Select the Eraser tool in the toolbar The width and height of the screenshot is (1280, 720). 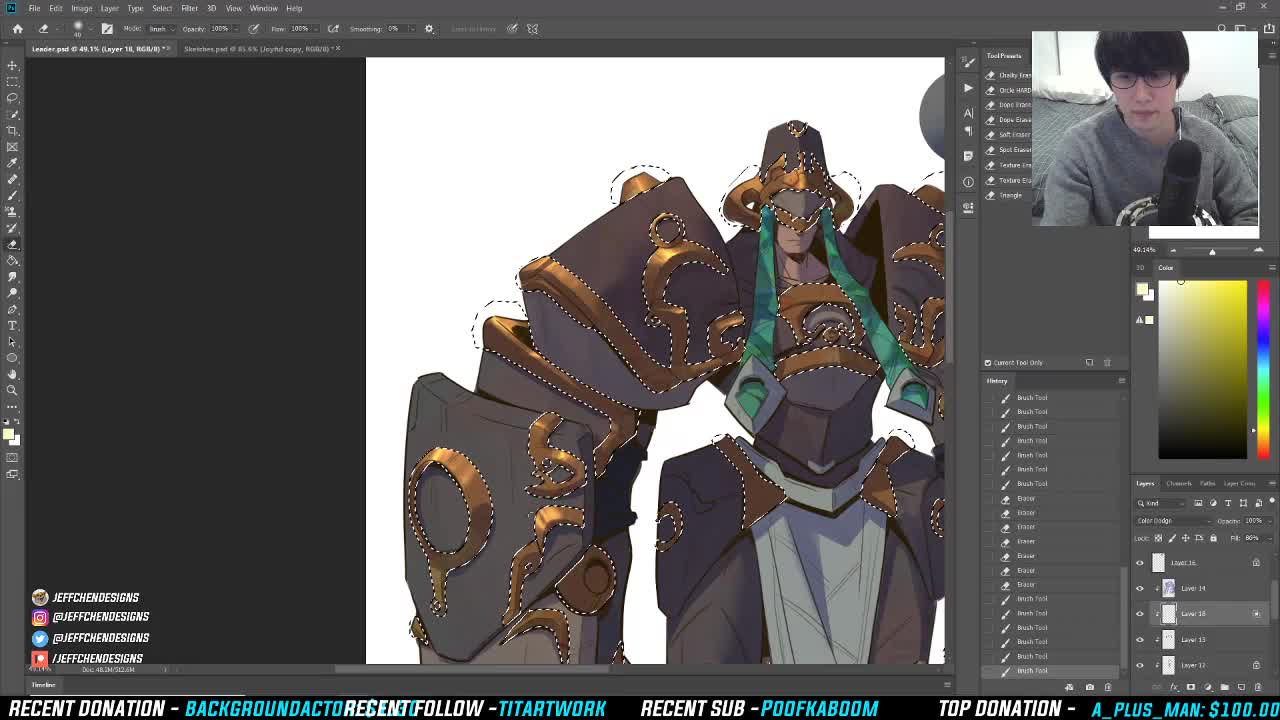(x=13, y=243)
